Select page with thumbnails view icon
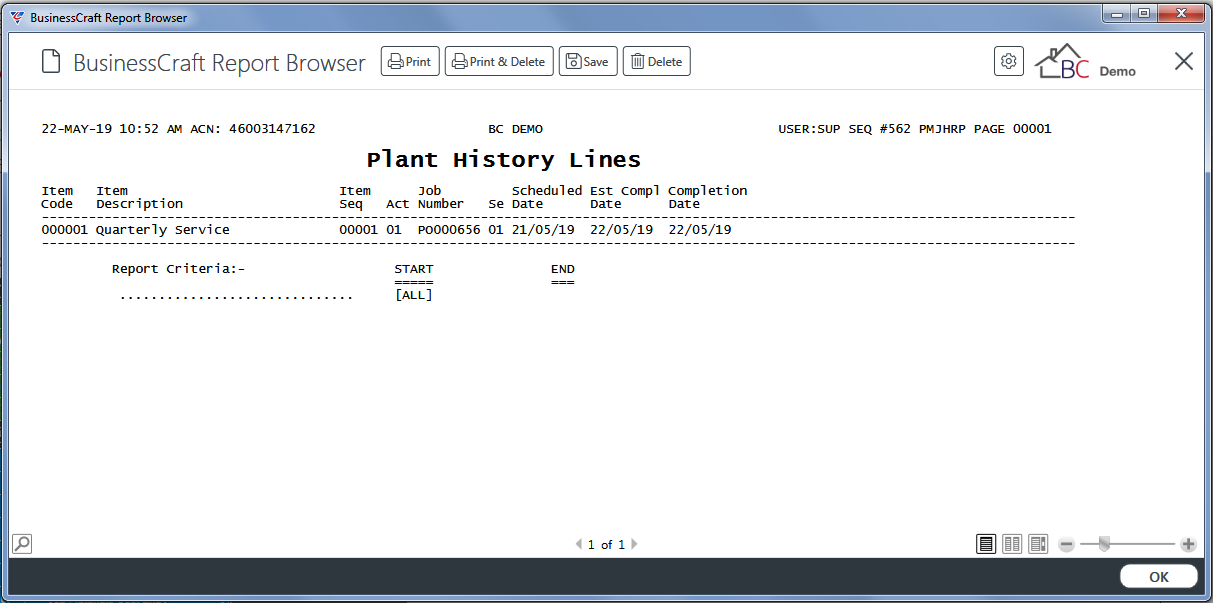 point(1038,544)
